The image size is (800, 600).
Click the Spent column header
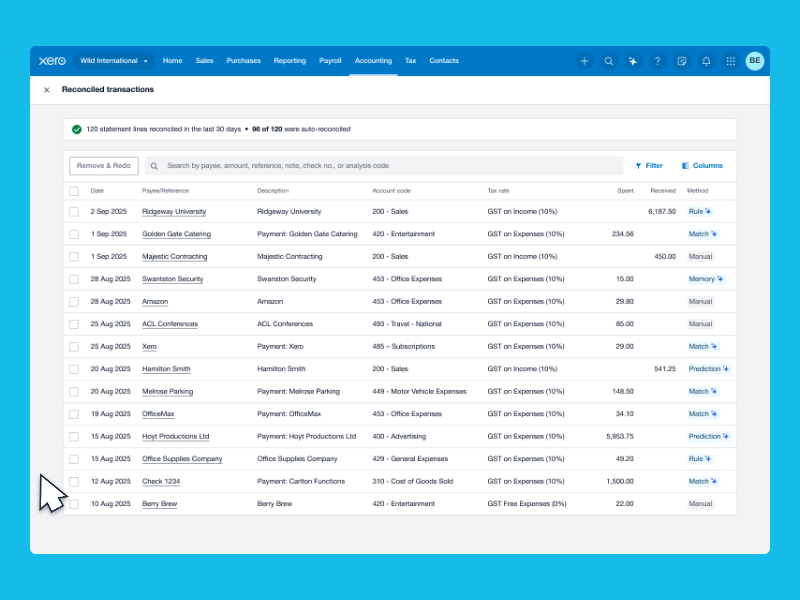point(626,191)
